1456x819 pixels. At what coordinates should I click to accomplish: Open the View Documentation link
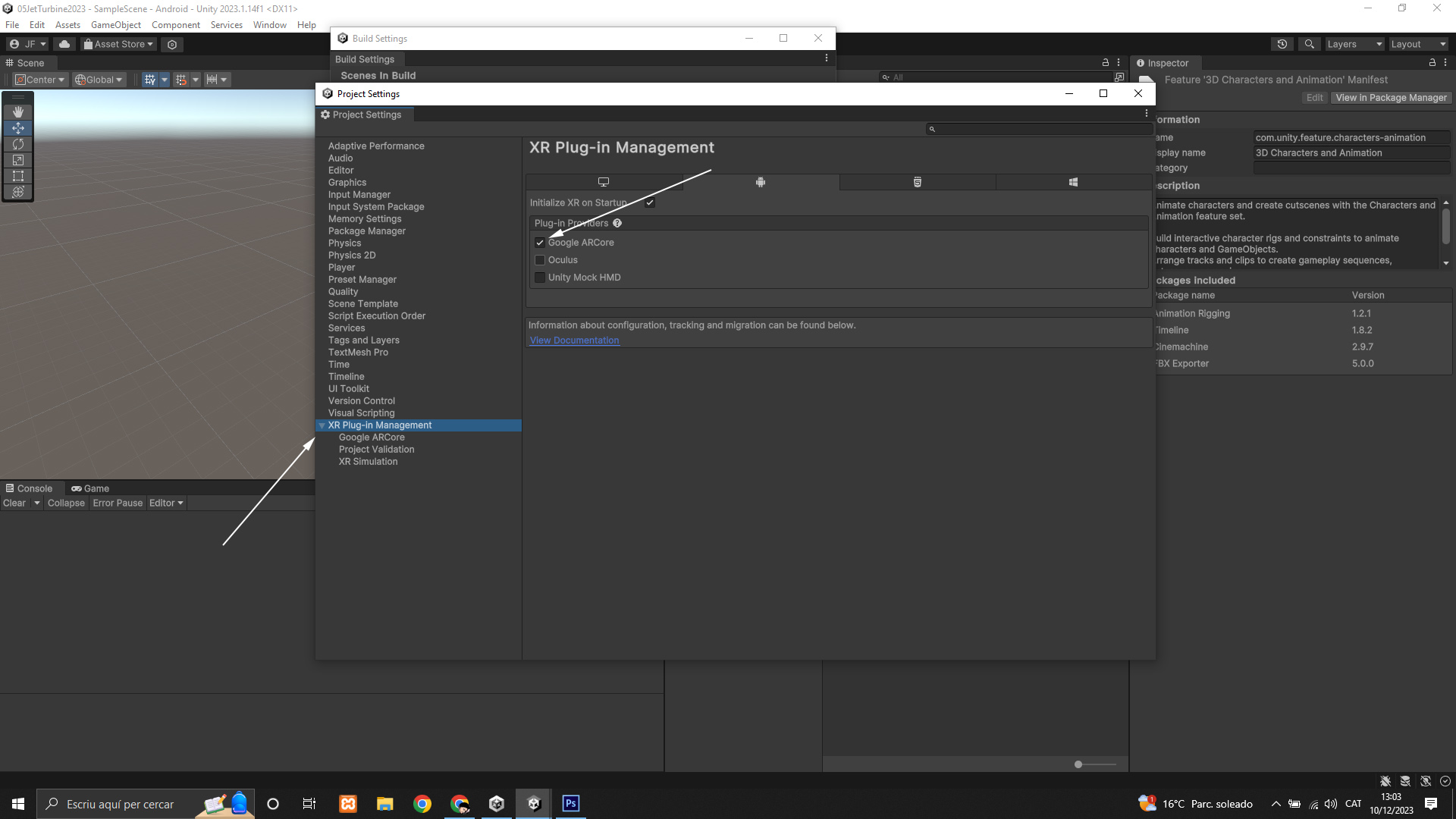coord(574,340)
